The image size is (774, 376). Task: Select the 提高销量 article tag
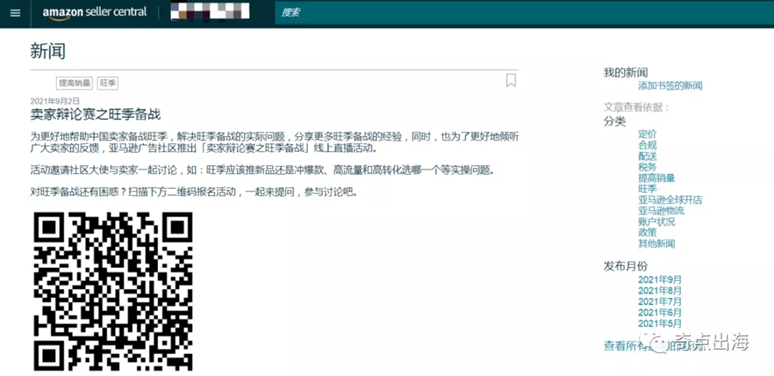click(75, 83)
